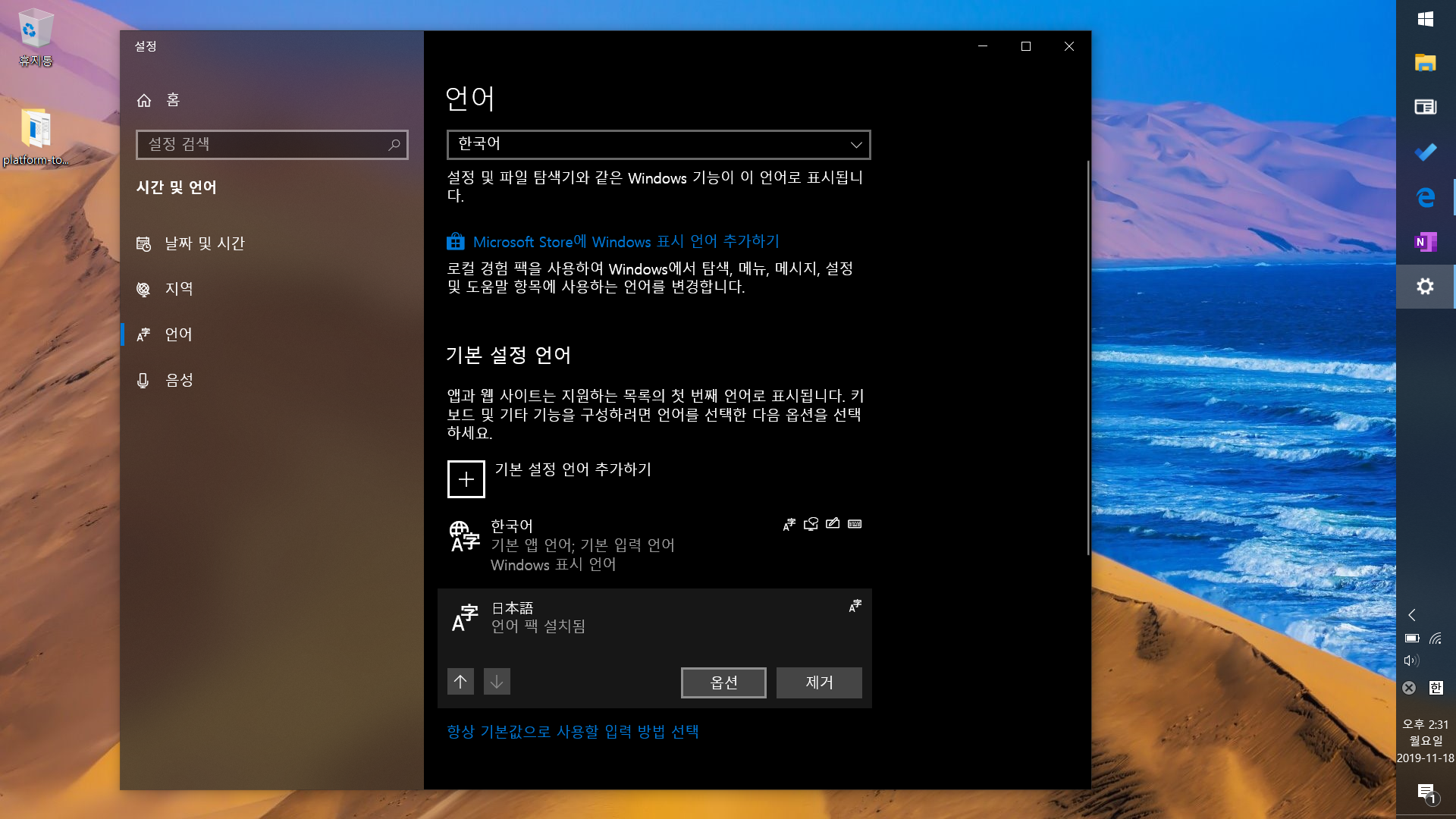
Task: Move 日本語 down with the down arrow
Action: 497,682
